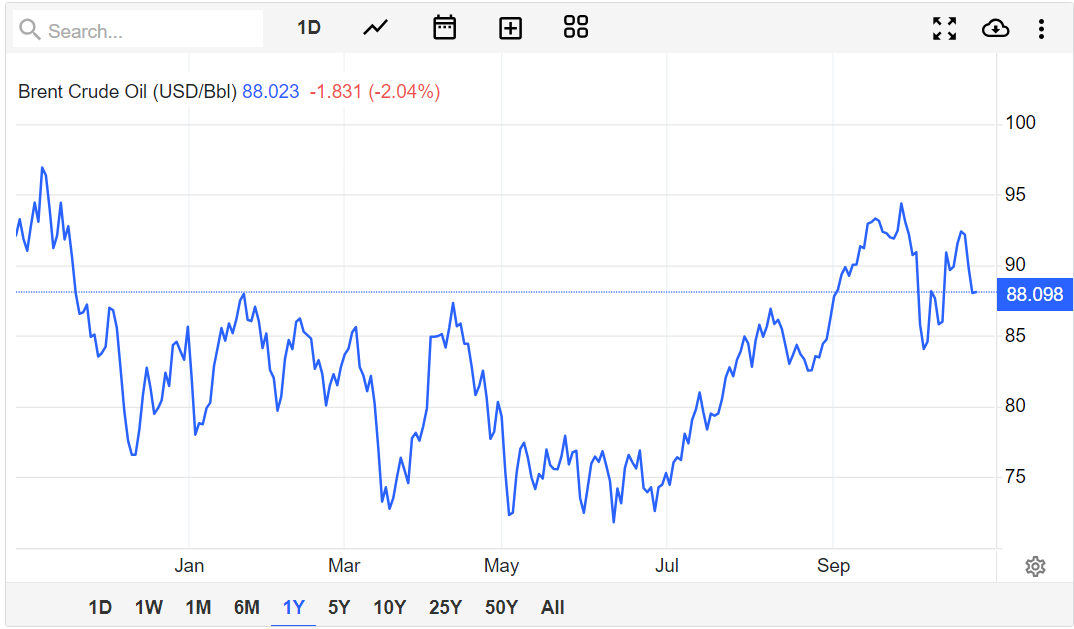Enter fullscreen mode with expand icon
Screen dimensions: 1074x629
[944, 28]
